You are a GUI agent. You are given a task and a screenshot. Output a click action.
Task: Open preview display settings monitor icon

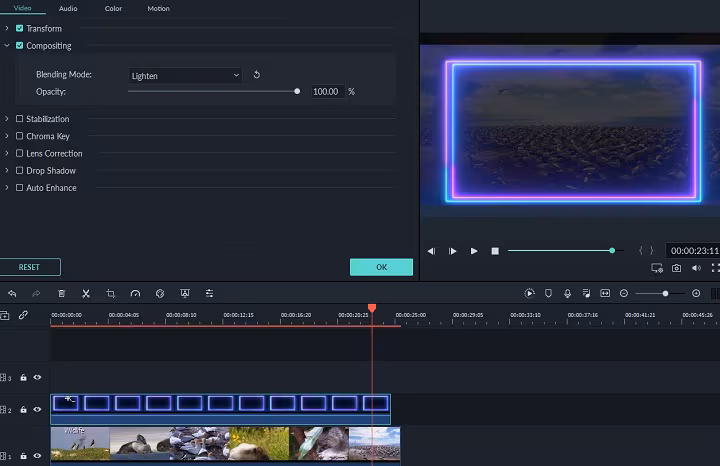pos(657,268)
